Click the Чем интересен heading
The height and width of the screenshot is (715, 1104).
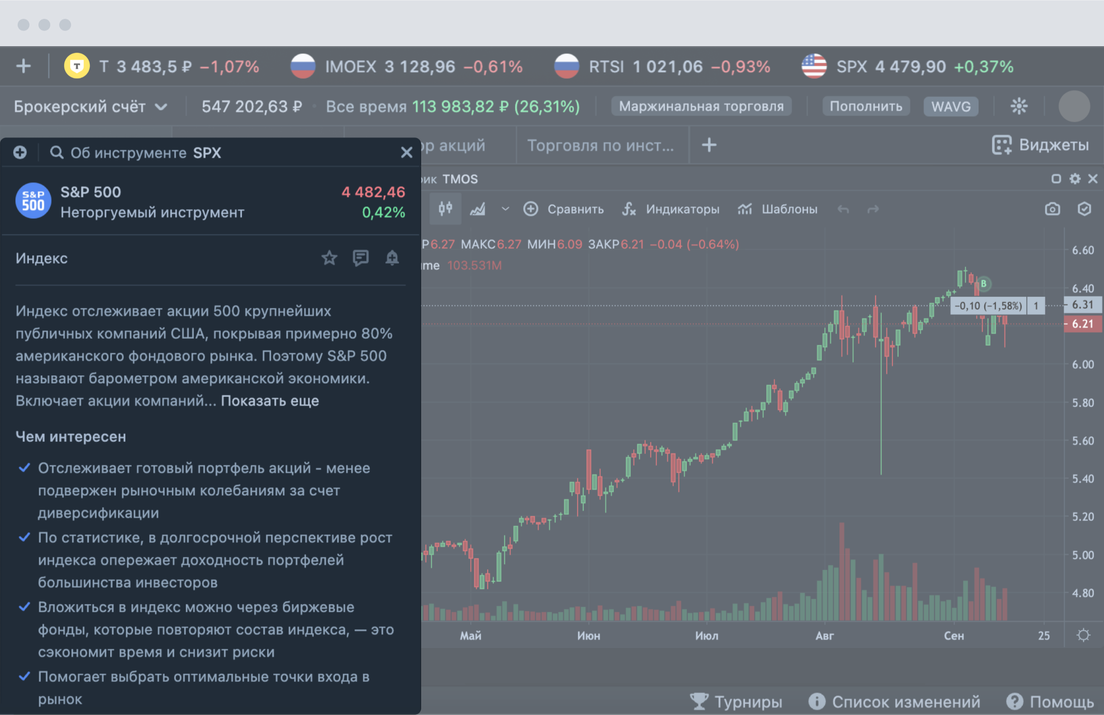71,437
